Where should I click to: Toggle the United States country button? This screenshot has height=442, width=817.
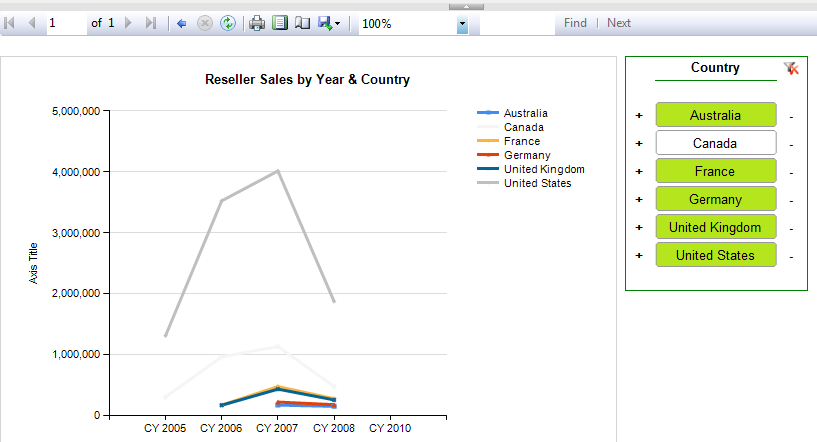click(716, 255)
